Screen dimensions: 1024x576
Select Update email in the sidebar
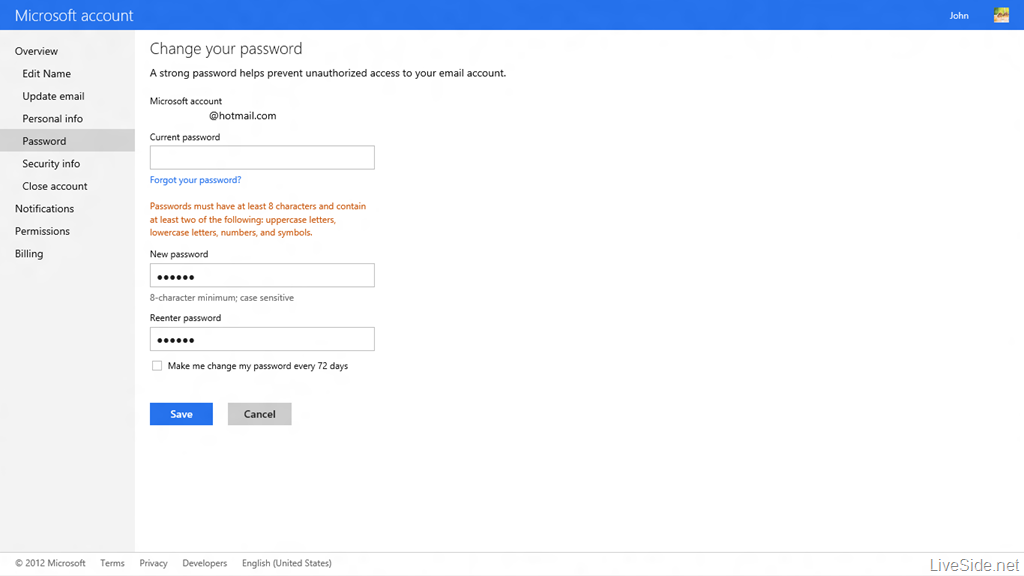[x=54, y=96]
